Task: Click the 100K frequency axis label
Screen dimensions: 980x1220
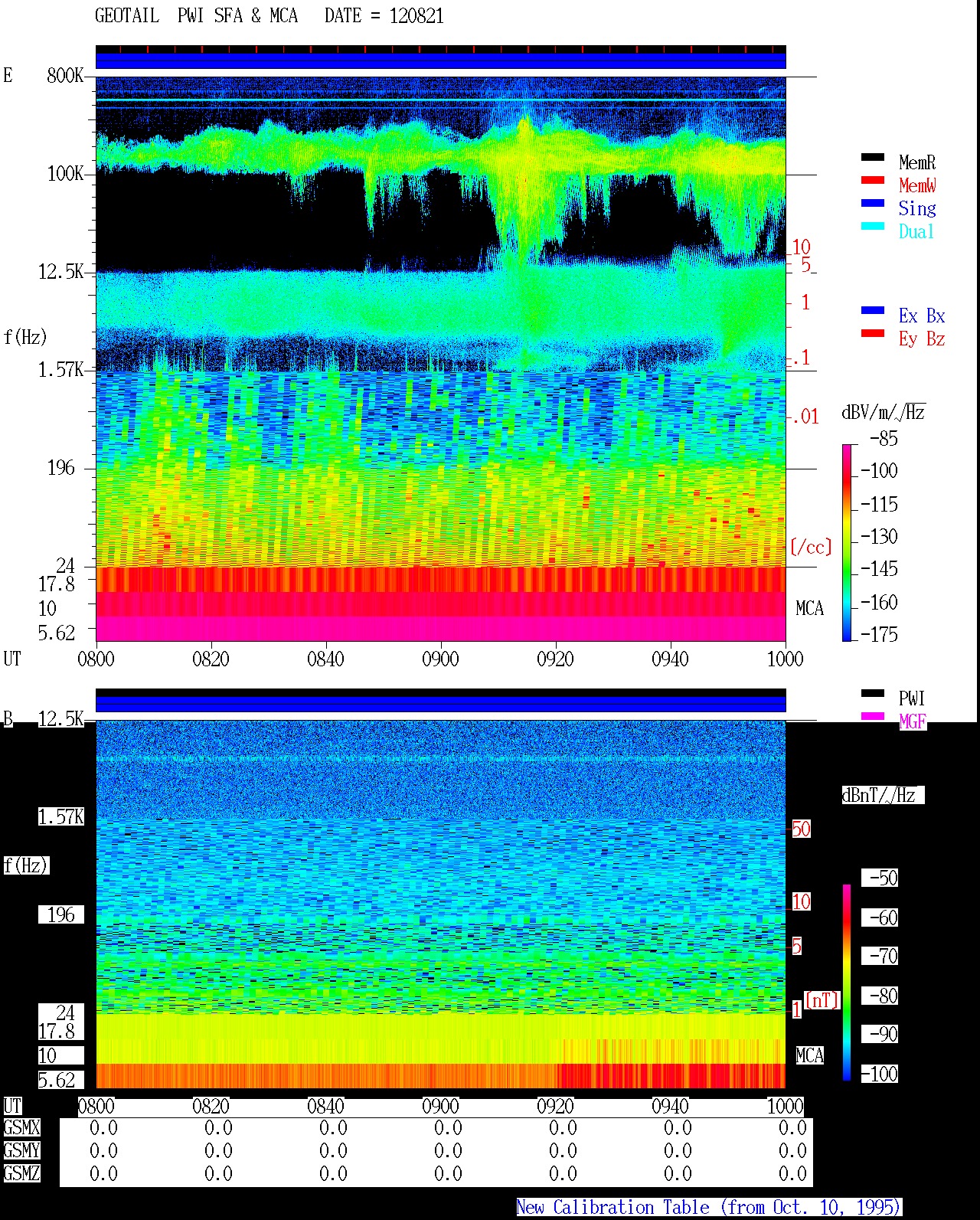Action: [x=65, y=174]
